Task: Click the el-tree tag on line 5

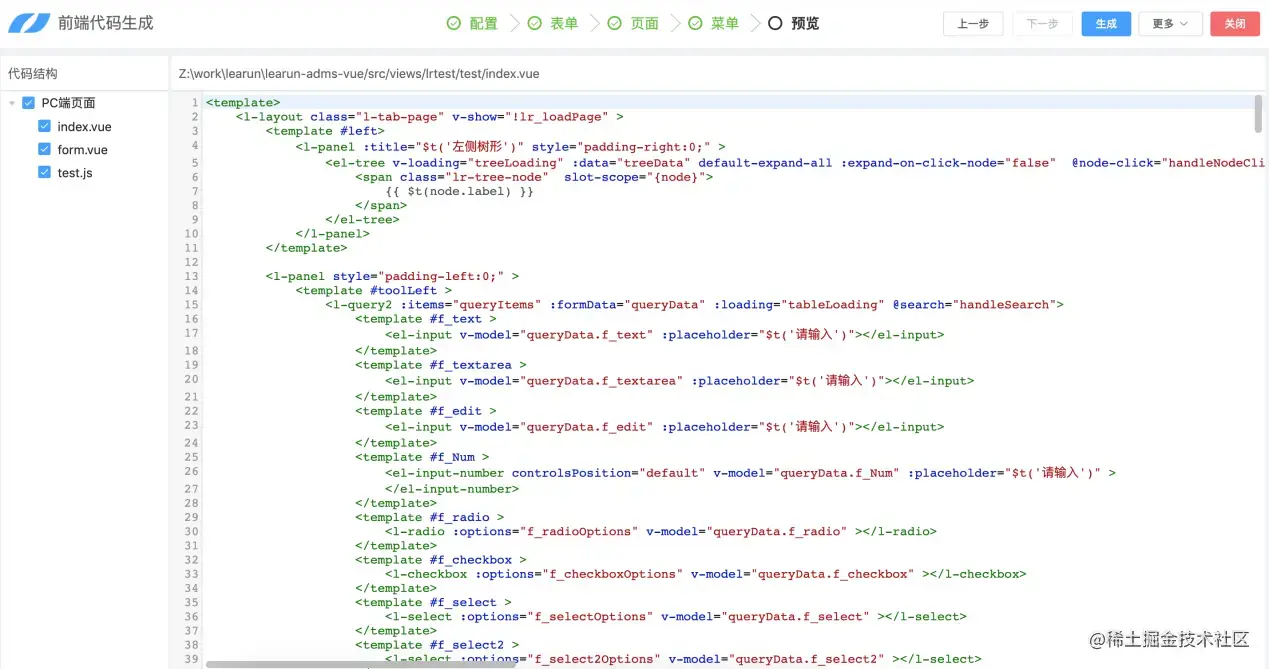Action: pos(355,163)
